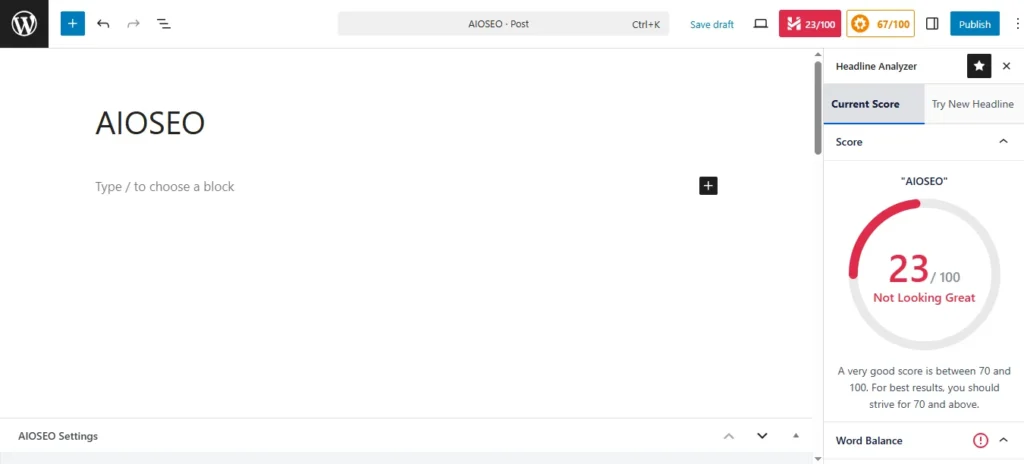This screenshot has width=1024, height=464.
Task: Undo the last change
Action: pos(103,24)
